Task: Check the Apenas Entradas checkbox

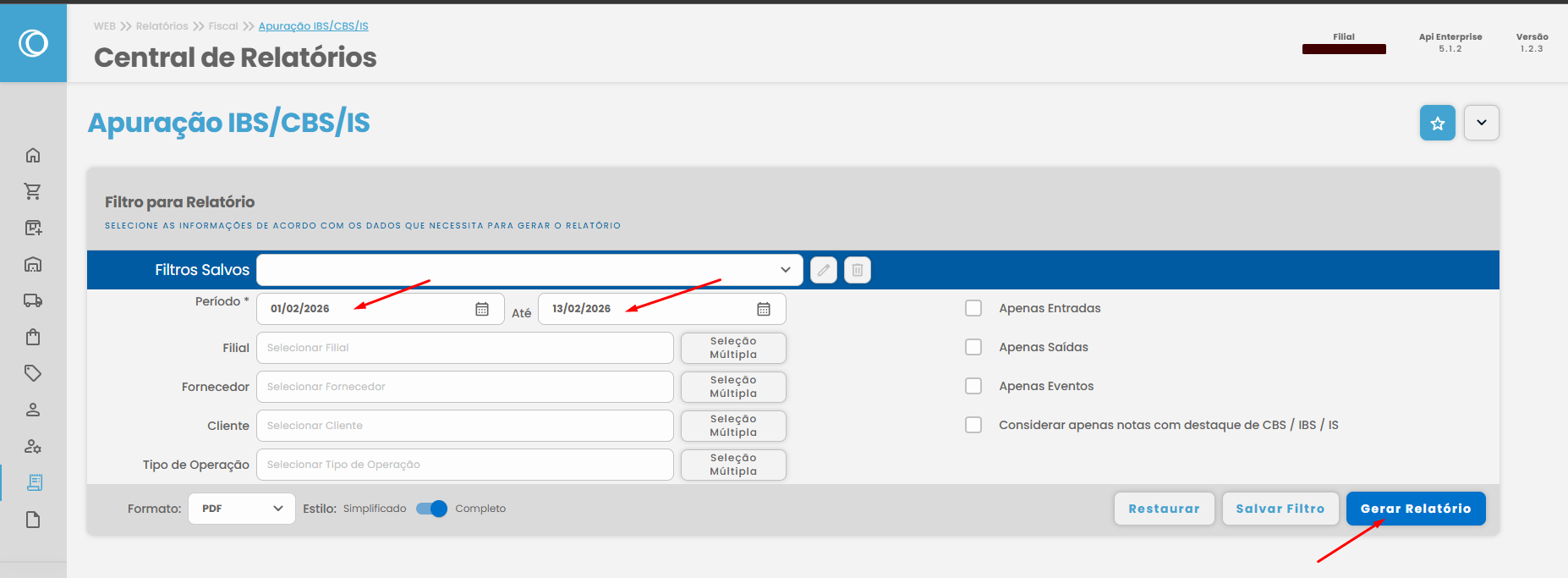Action: click(x=973, y=308)
